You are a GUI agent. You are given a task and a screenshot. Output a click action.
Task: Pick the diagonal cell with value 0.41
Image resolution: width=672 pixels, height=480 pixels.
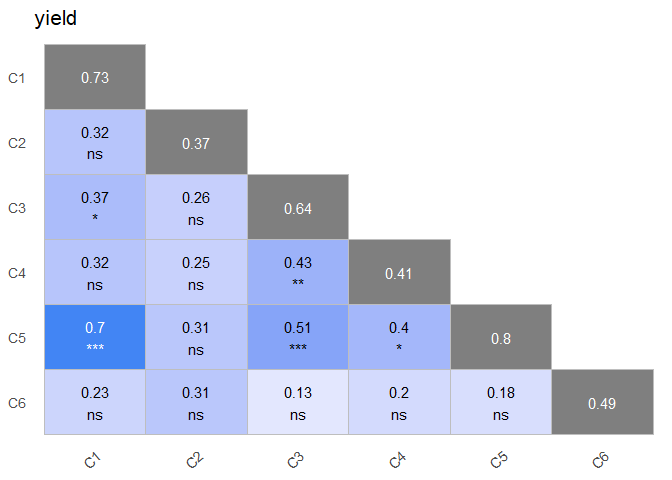(x=399, y=272)
